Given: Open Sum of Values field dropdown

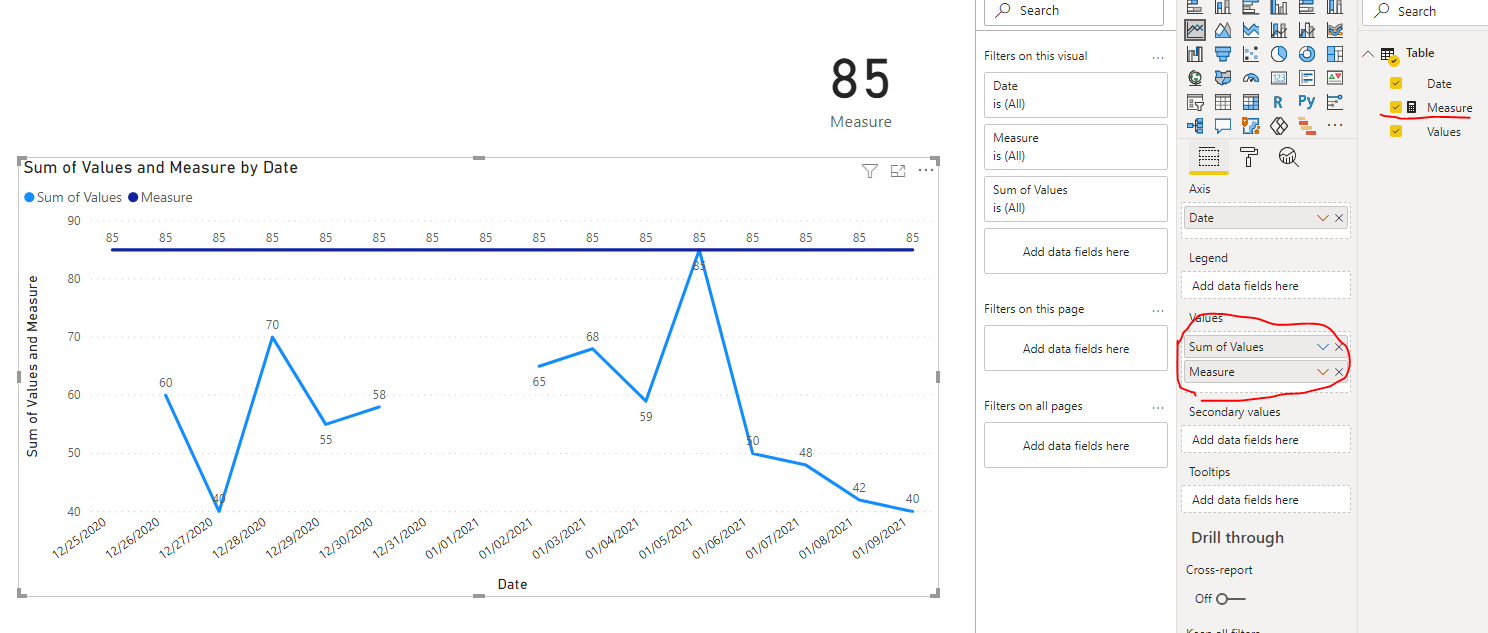Looking at the screenshot, I should 1323,347.
